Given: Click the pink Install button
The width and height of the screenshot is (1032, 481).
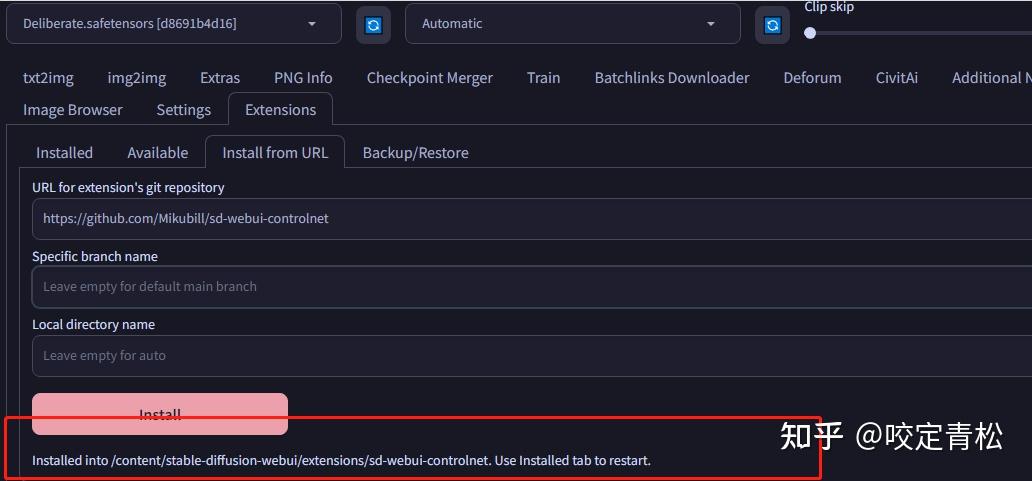Looking at the screenshot, I should [160, 414].
